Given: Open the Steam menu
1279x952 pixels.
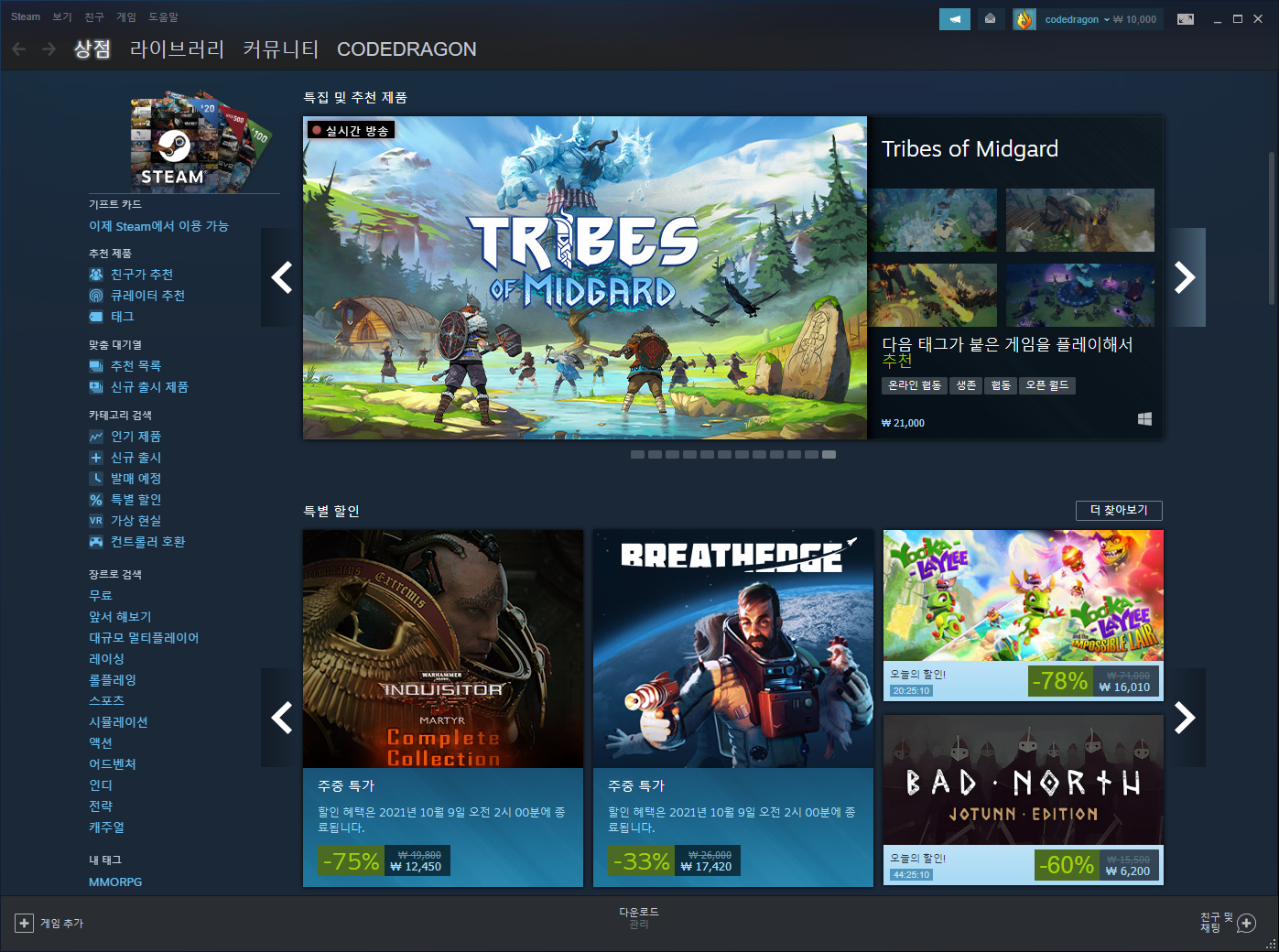Looking at the screenshot, I should [x=26, y=16].
